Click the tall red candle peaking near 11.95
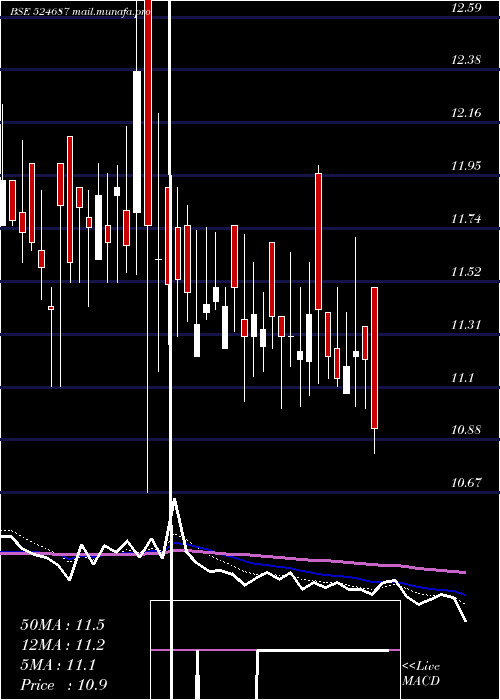500x700 pixels. [318, 242]
